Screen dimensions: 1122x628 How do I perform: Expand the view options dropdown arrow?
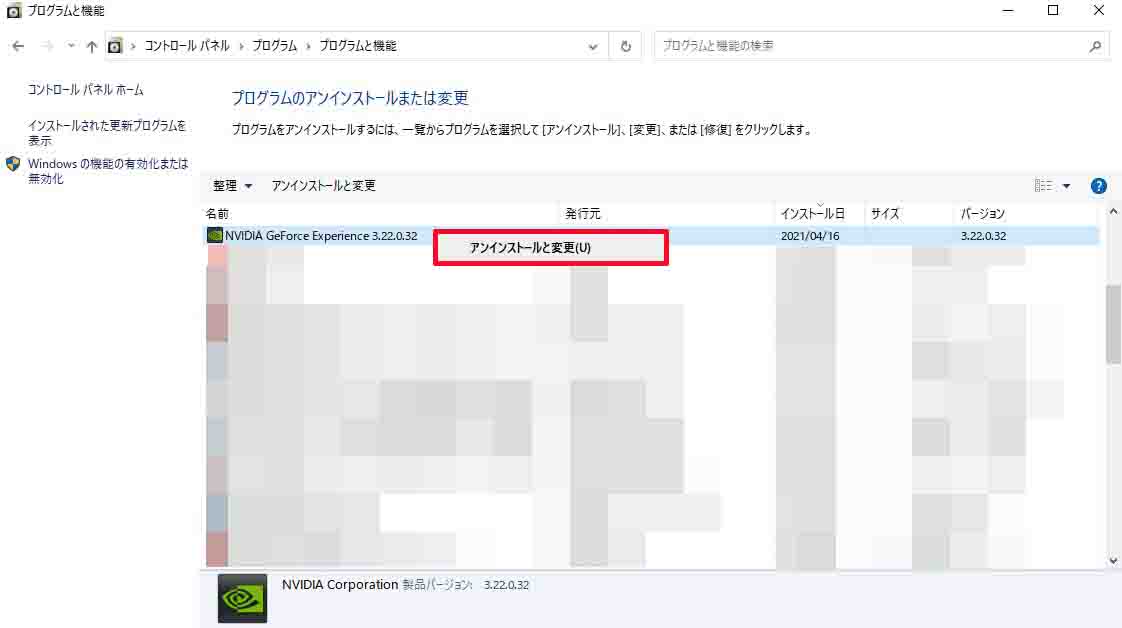(x=1066, y=186)
